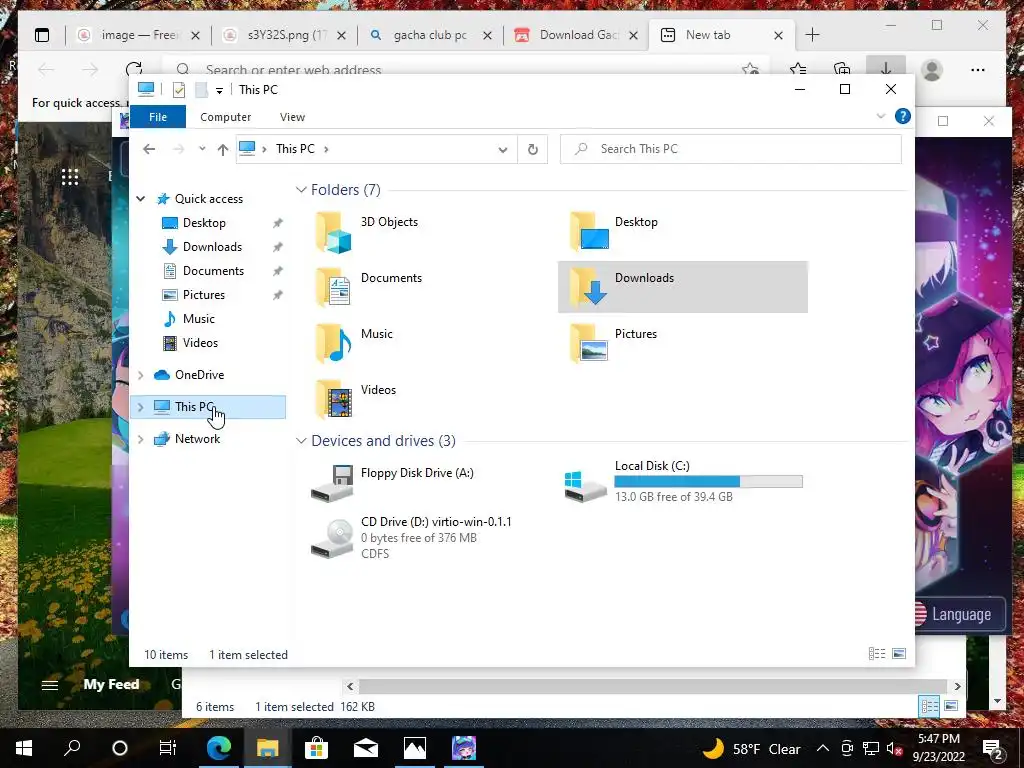Open a new Edge tab with plus

click(812, 35)
